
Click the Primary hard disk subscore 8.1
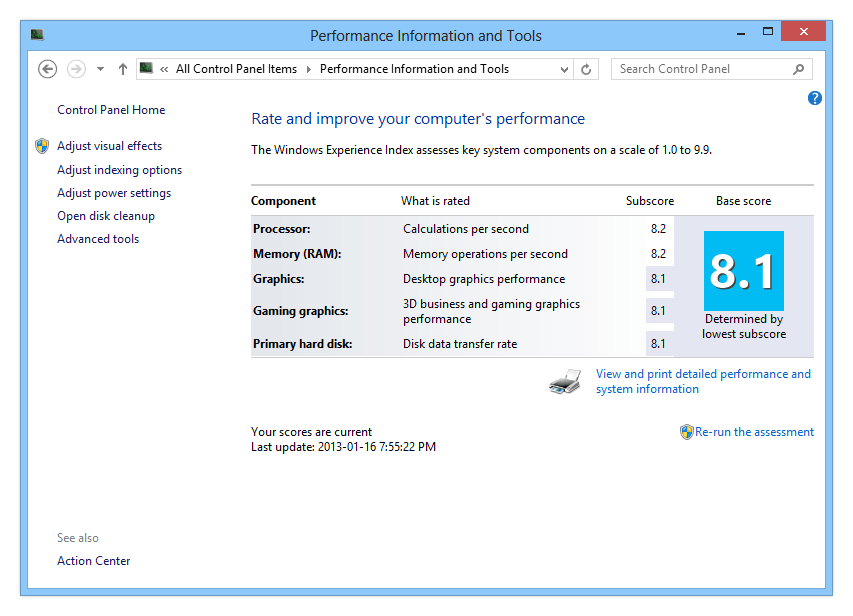click(x=658, y=344)
